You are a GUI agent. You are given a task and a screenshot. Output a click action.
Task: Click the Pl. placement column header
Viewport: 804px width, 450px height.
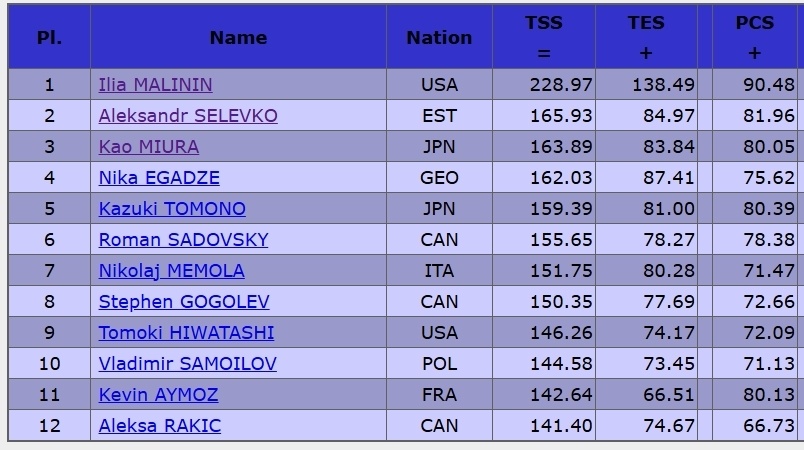(49, 38)
